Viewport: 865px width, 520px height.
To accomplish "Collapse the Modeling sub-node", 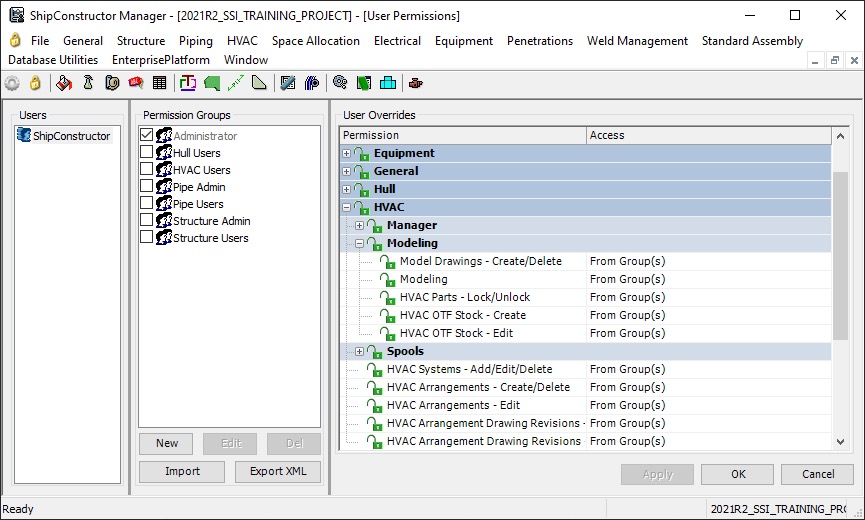I will point(359,243).
